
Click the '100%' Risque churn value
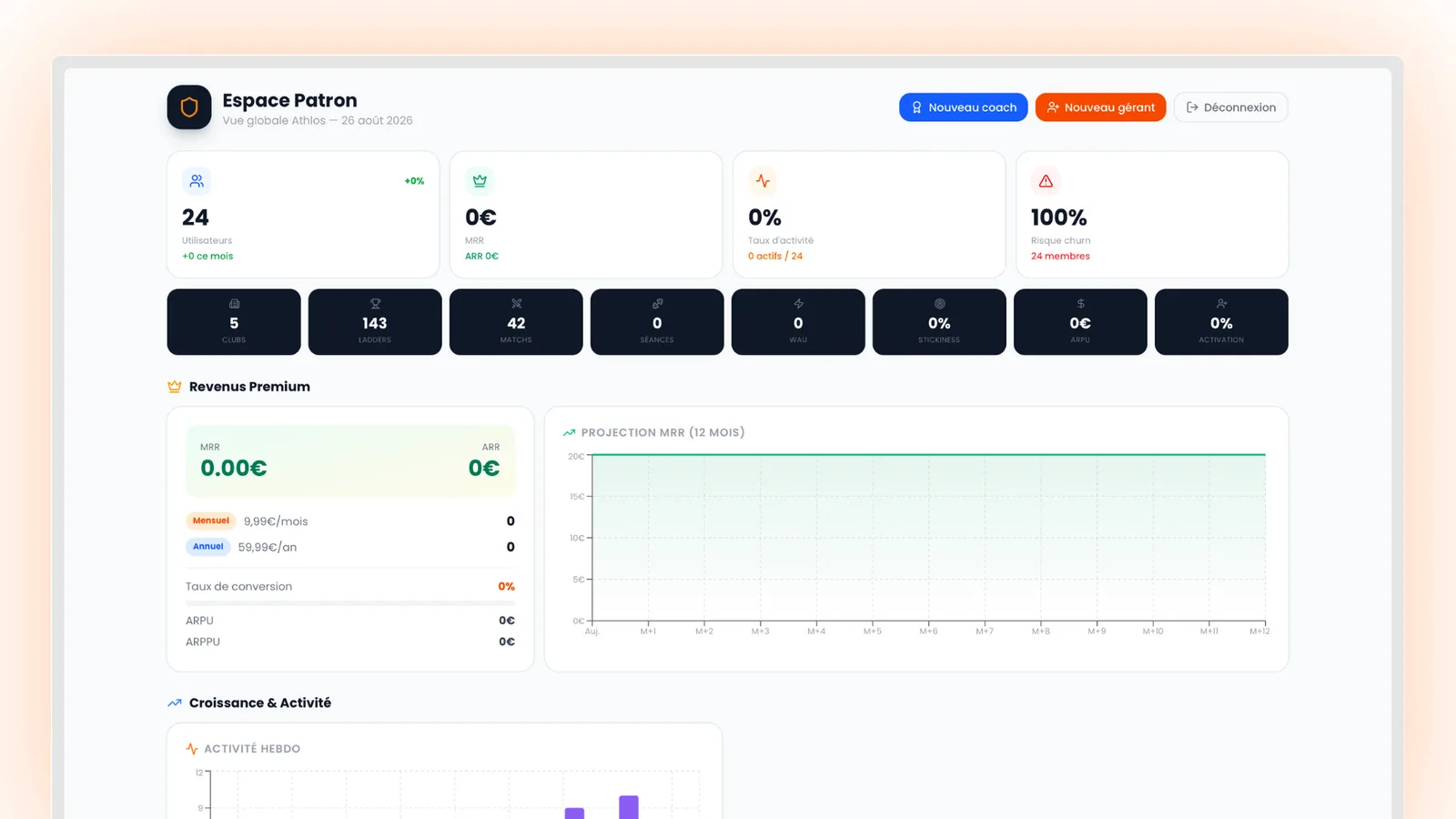(x=1058, y=217)
